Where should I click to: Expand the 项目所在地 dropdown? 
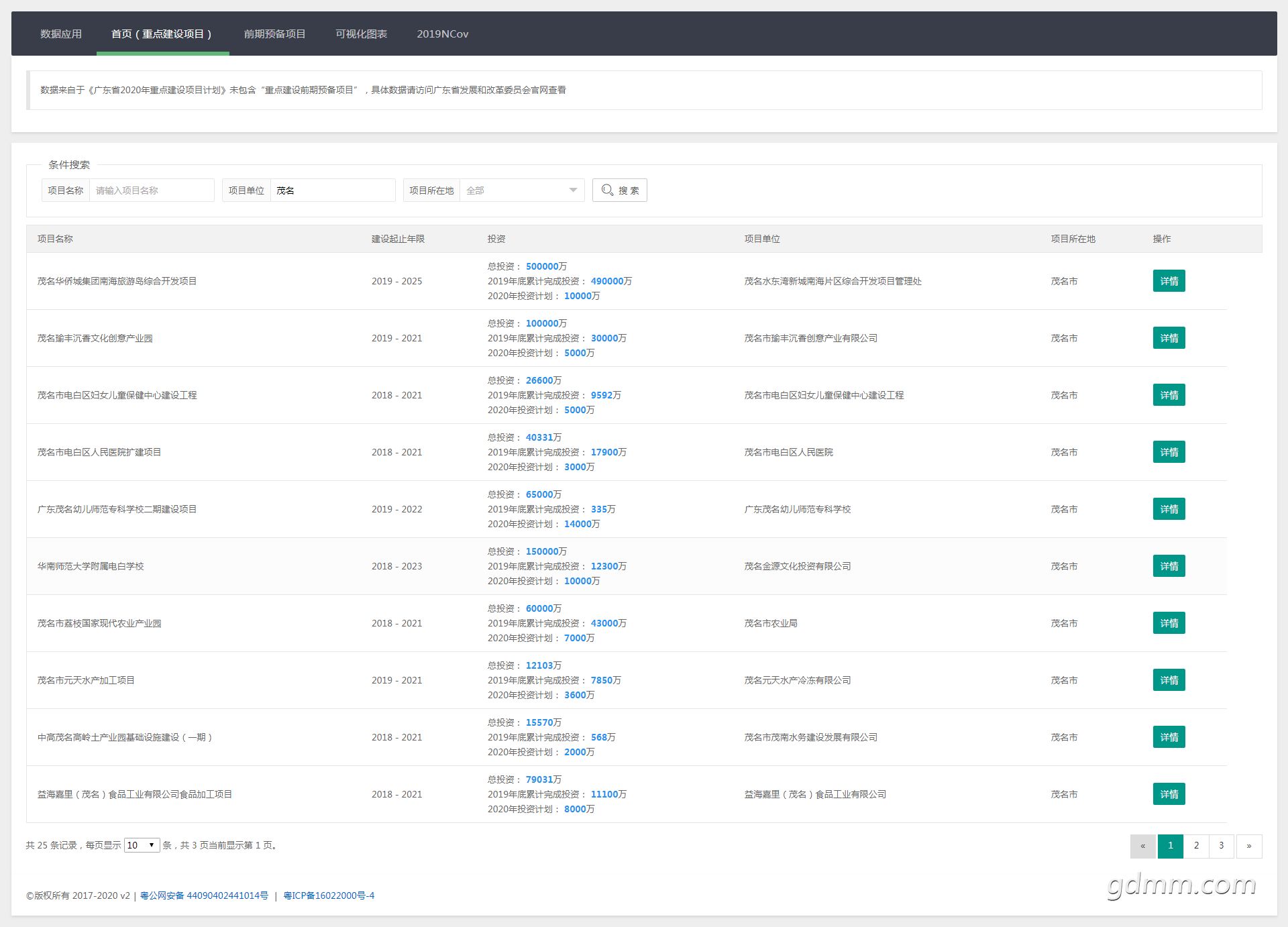point(522,190)
